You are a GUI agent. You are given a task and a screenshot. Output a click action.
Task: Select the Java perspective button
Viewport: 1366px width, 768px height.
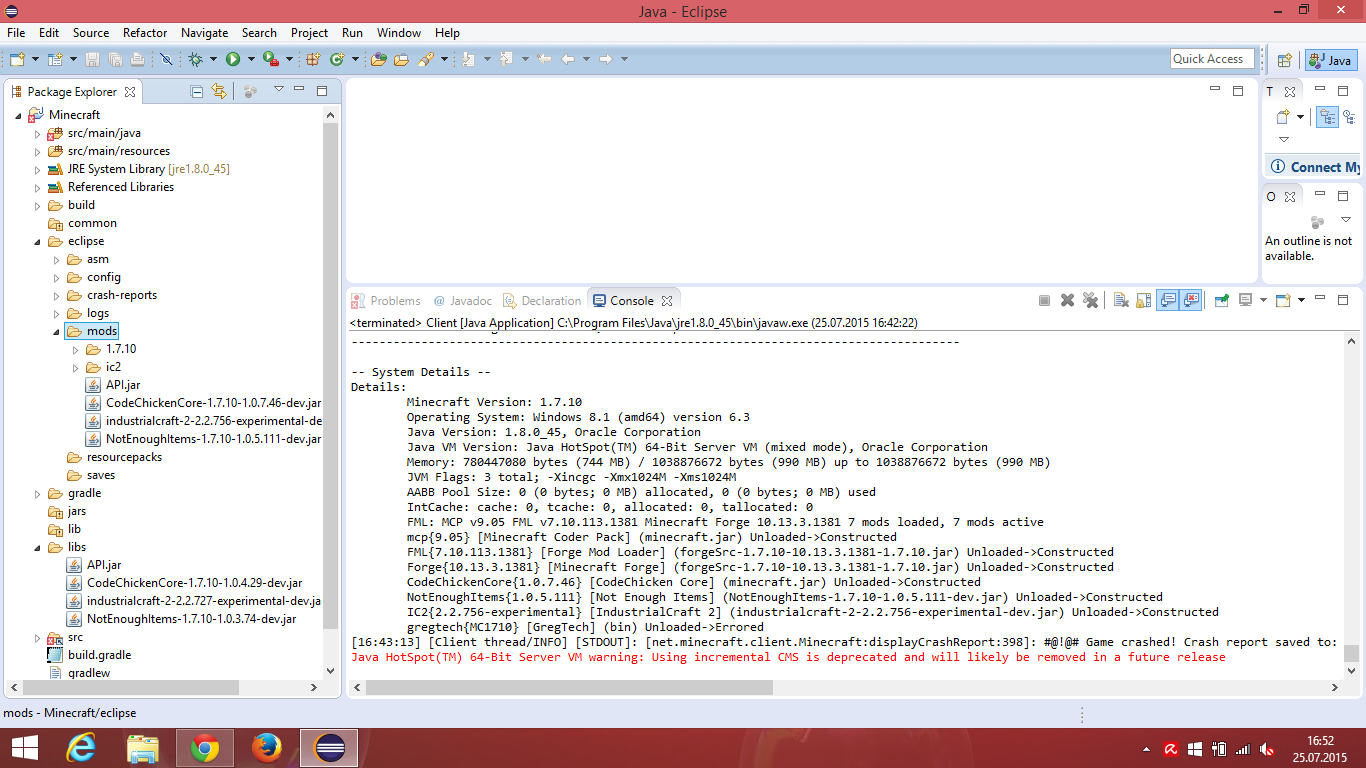pyautogui.click(x=1330, y=60)
